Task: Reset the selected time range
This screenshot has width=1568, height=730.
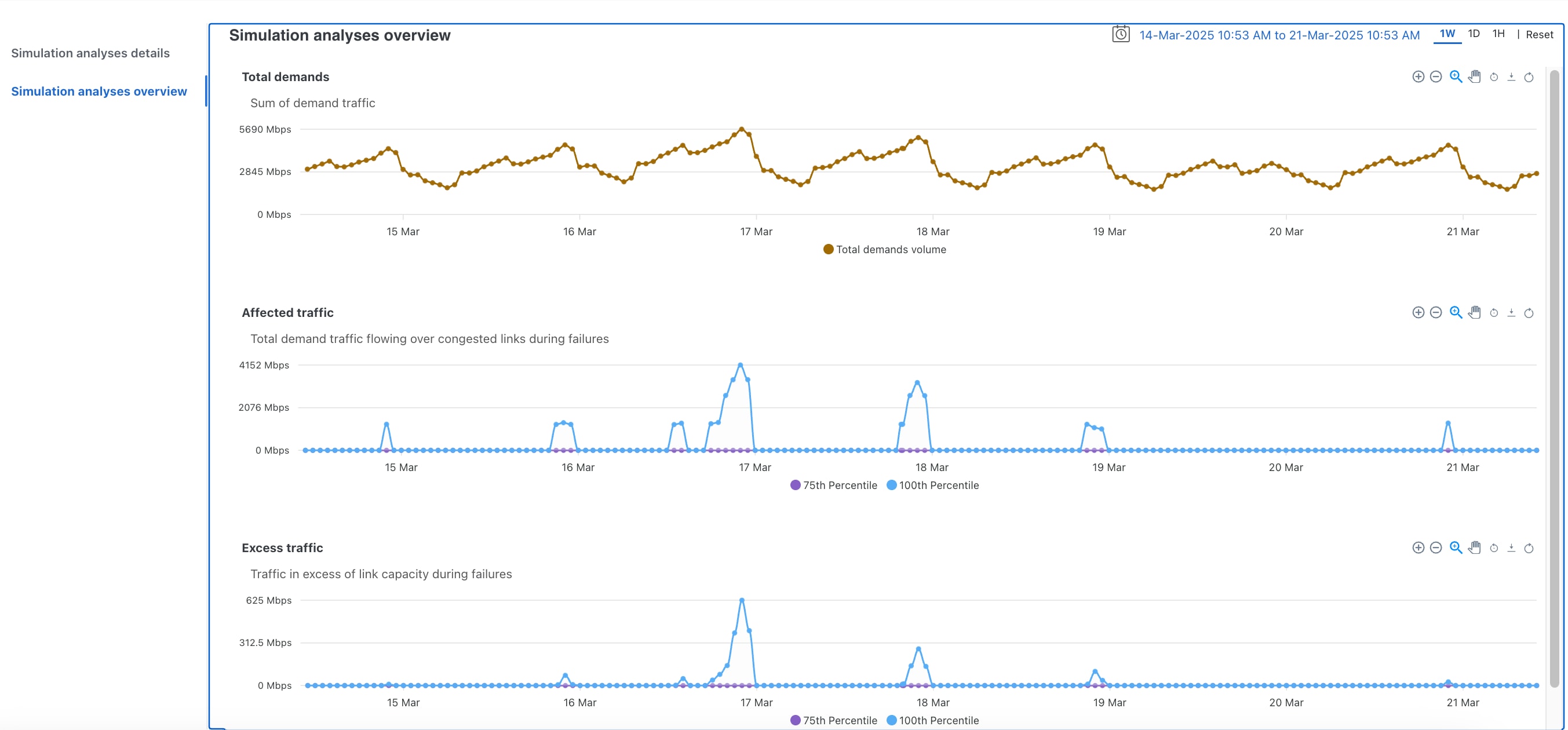Action: 1539,35
